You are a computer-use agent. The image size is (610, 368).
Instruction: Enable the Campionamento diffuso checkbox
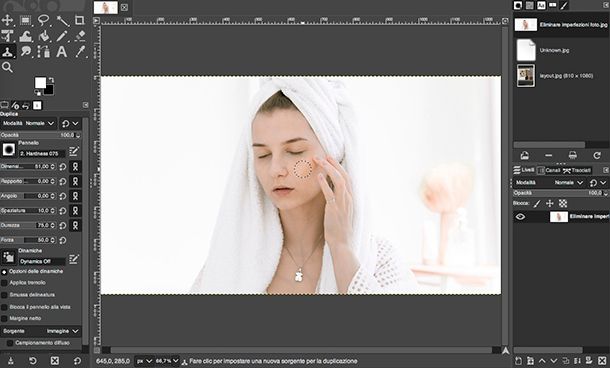10,343
